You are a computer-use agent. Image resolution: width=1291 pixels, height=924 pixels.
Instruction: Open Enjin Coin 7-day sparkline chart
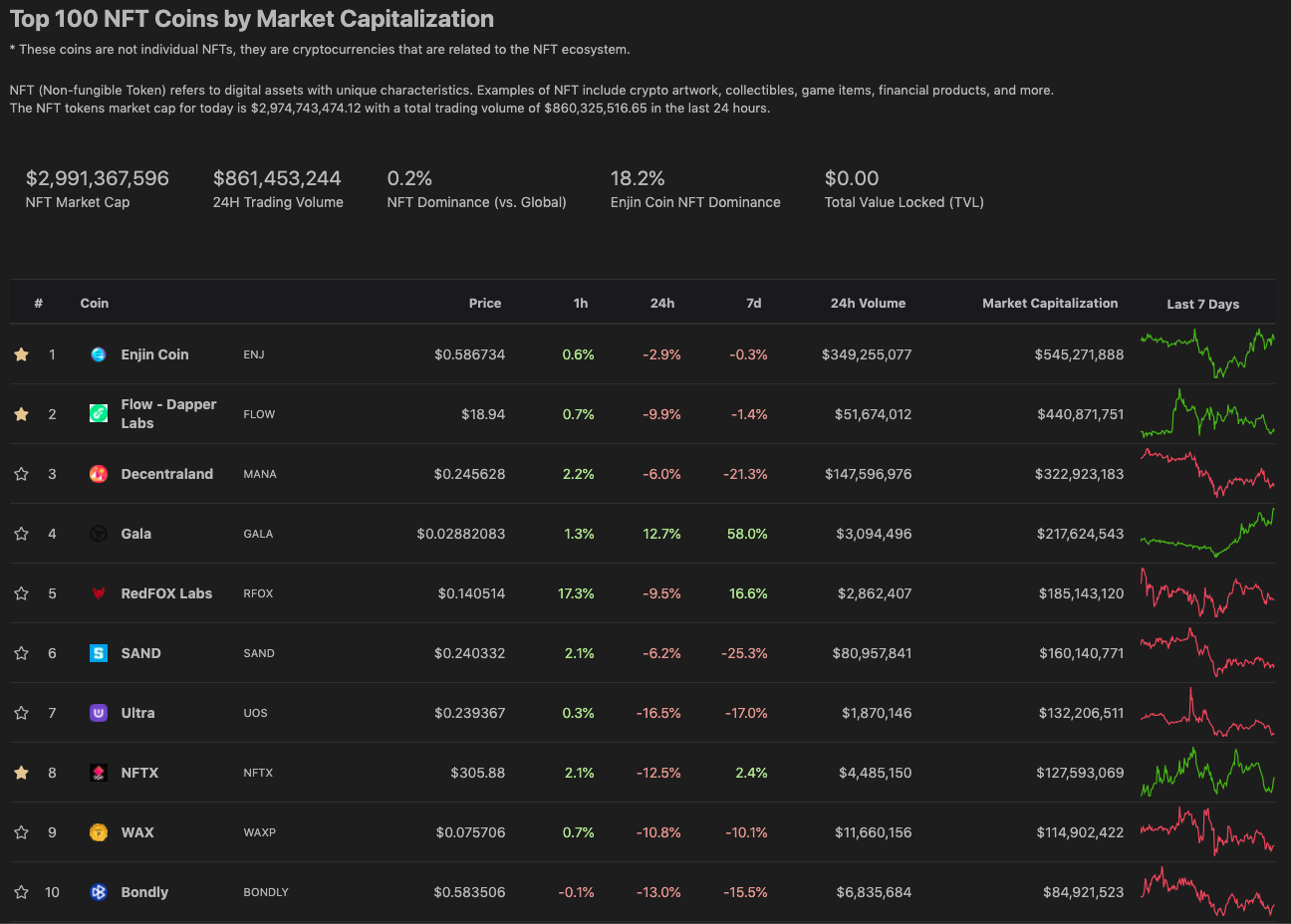pos(1207,353)
